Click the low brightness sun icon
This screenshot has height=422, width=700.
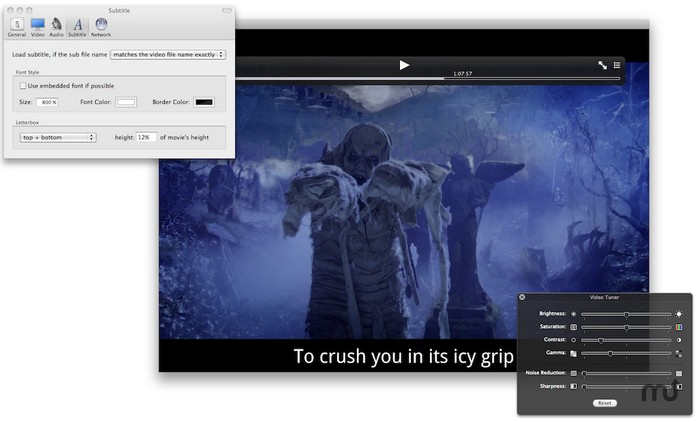[574, 314]
